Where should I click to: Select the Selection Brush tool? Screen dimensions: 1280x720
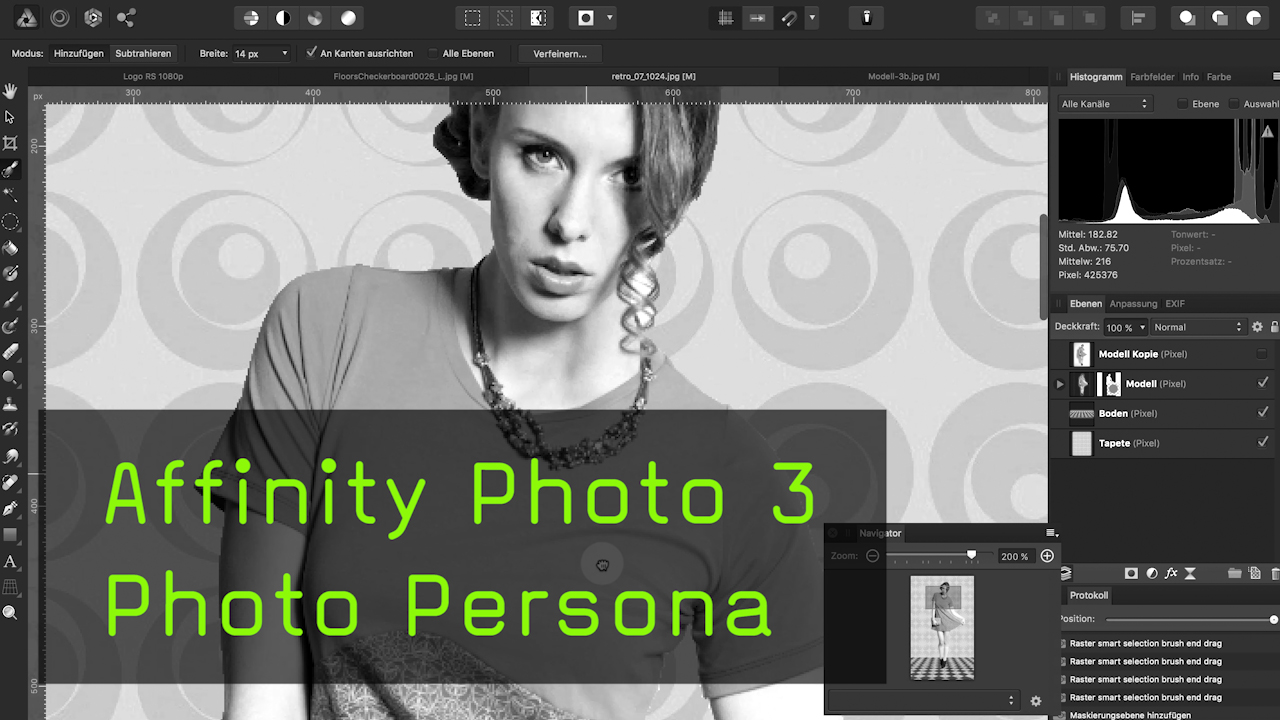(10, 169)
